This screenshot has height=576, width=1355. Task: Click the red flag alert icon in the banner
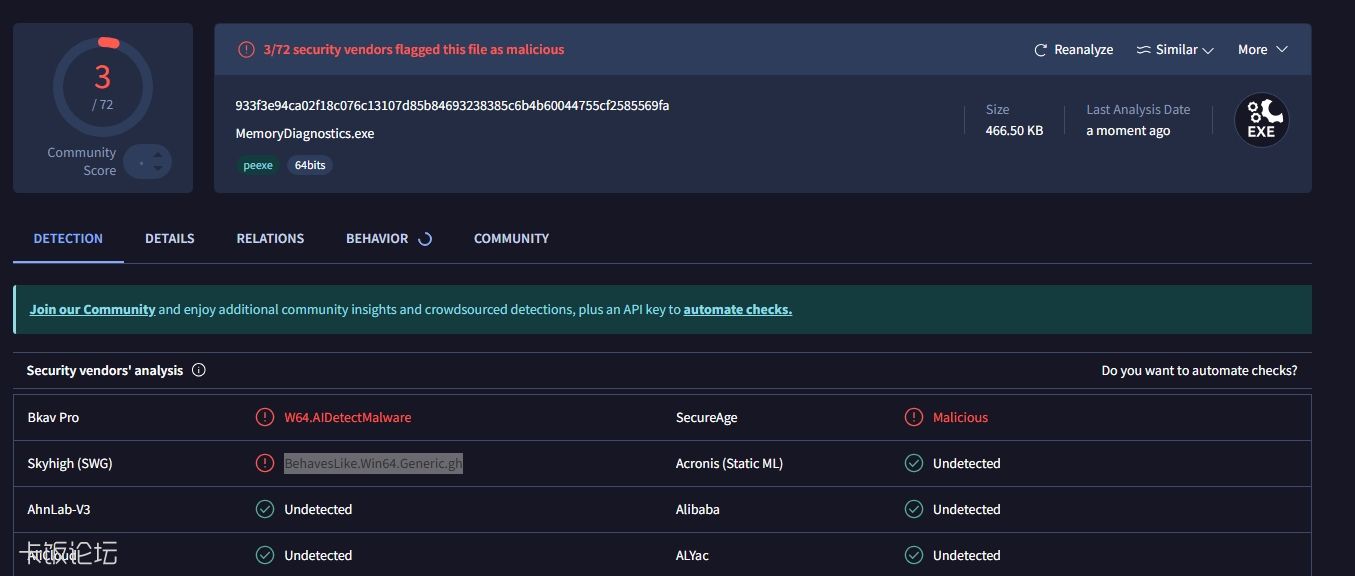click(245, 49)
